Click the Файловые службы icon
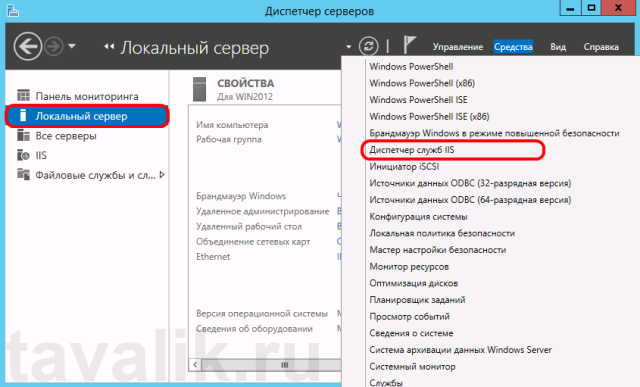Image resolution: width=640 pixels, height=387 pixels. coord(23,174)
